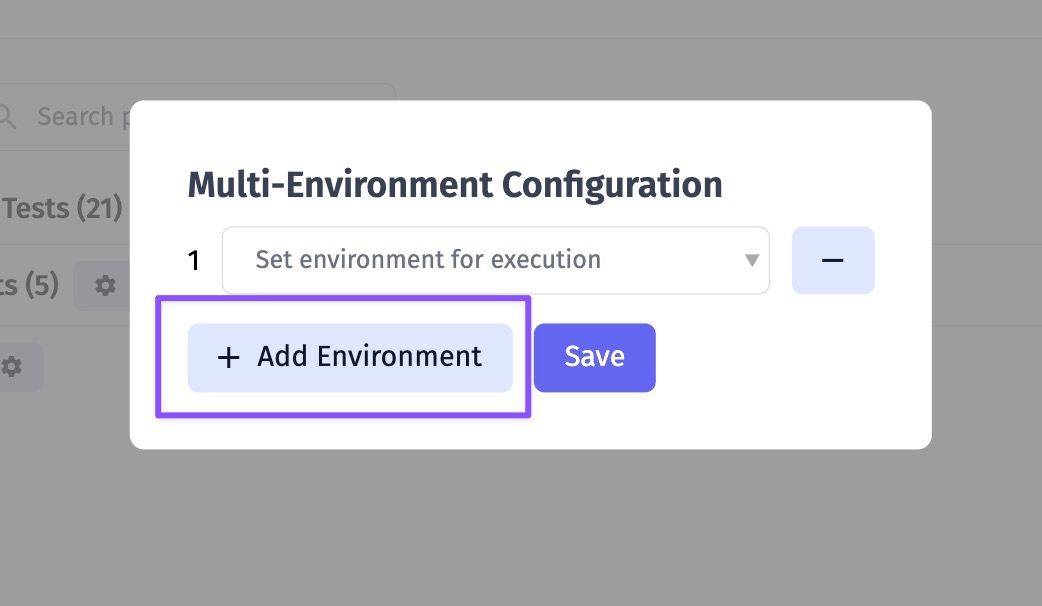
Task: Remove environment row with minus icon
Action: 833,260
